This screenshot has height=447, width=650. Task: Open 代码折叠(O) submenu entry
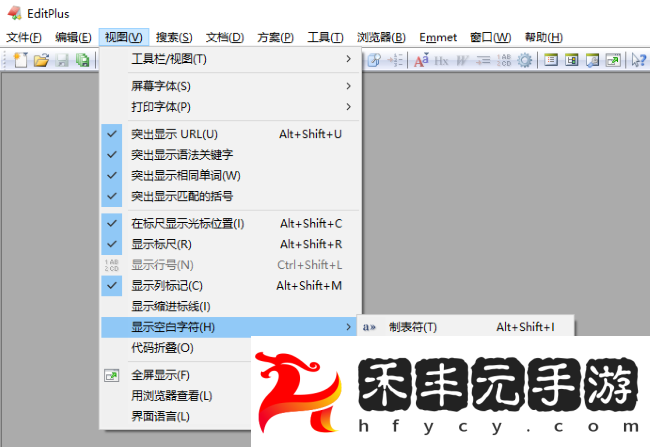176,348
